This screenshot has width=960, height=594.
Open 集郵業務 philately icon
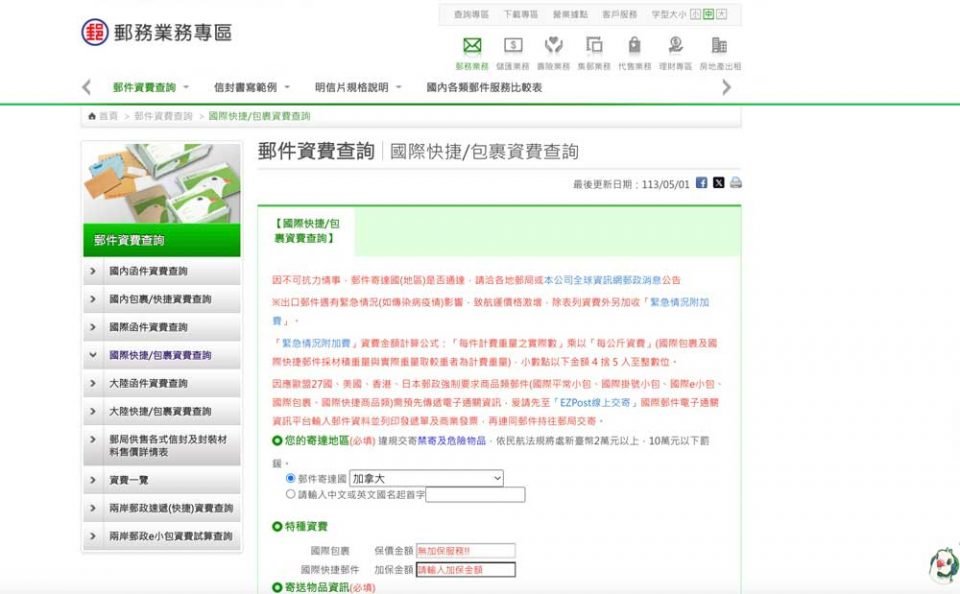pos(595,47)
